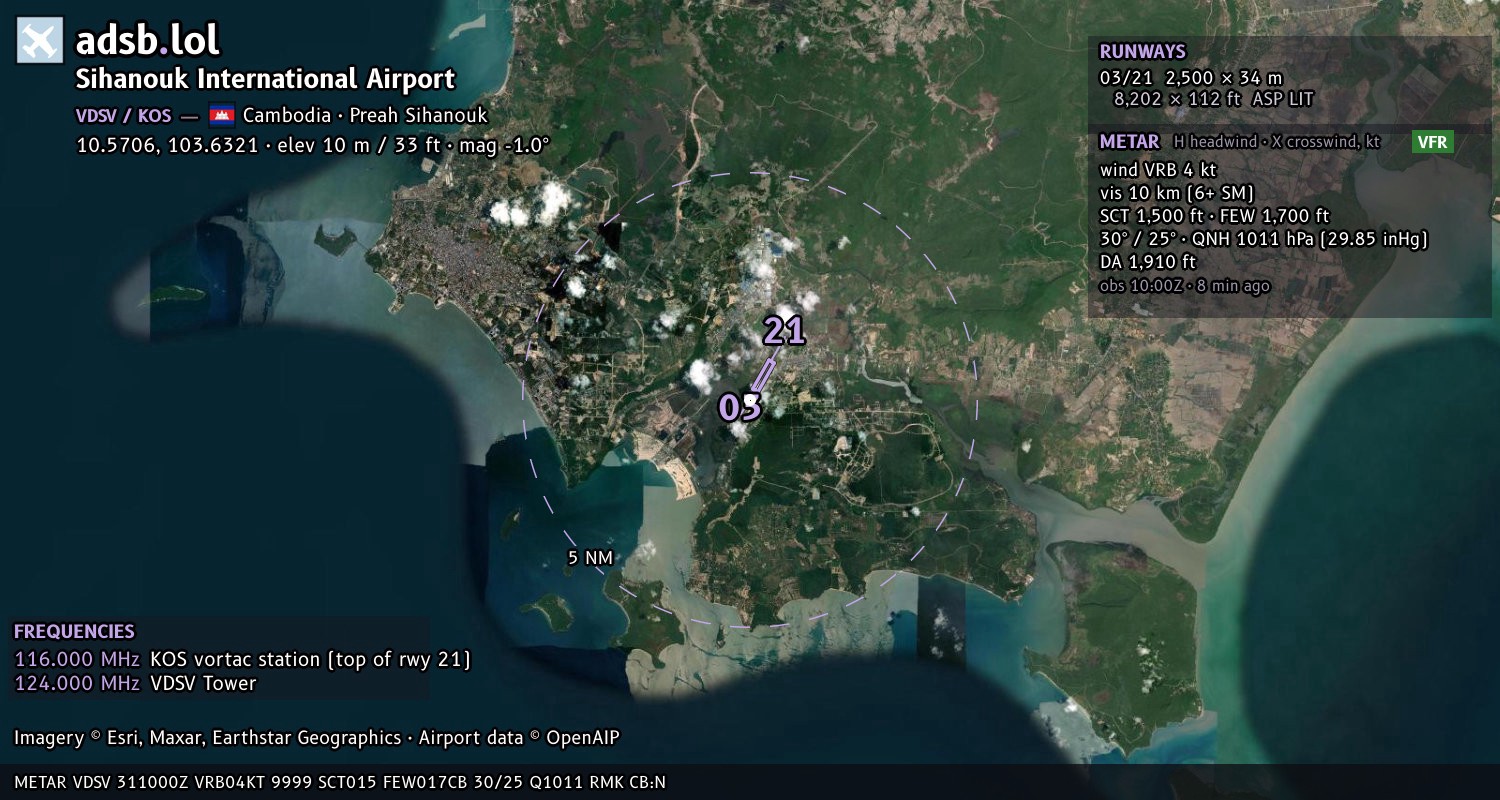Click the adsb.lol airplane logo icon
Viewport: 1500px width, 800px height.
coord(40,41)
